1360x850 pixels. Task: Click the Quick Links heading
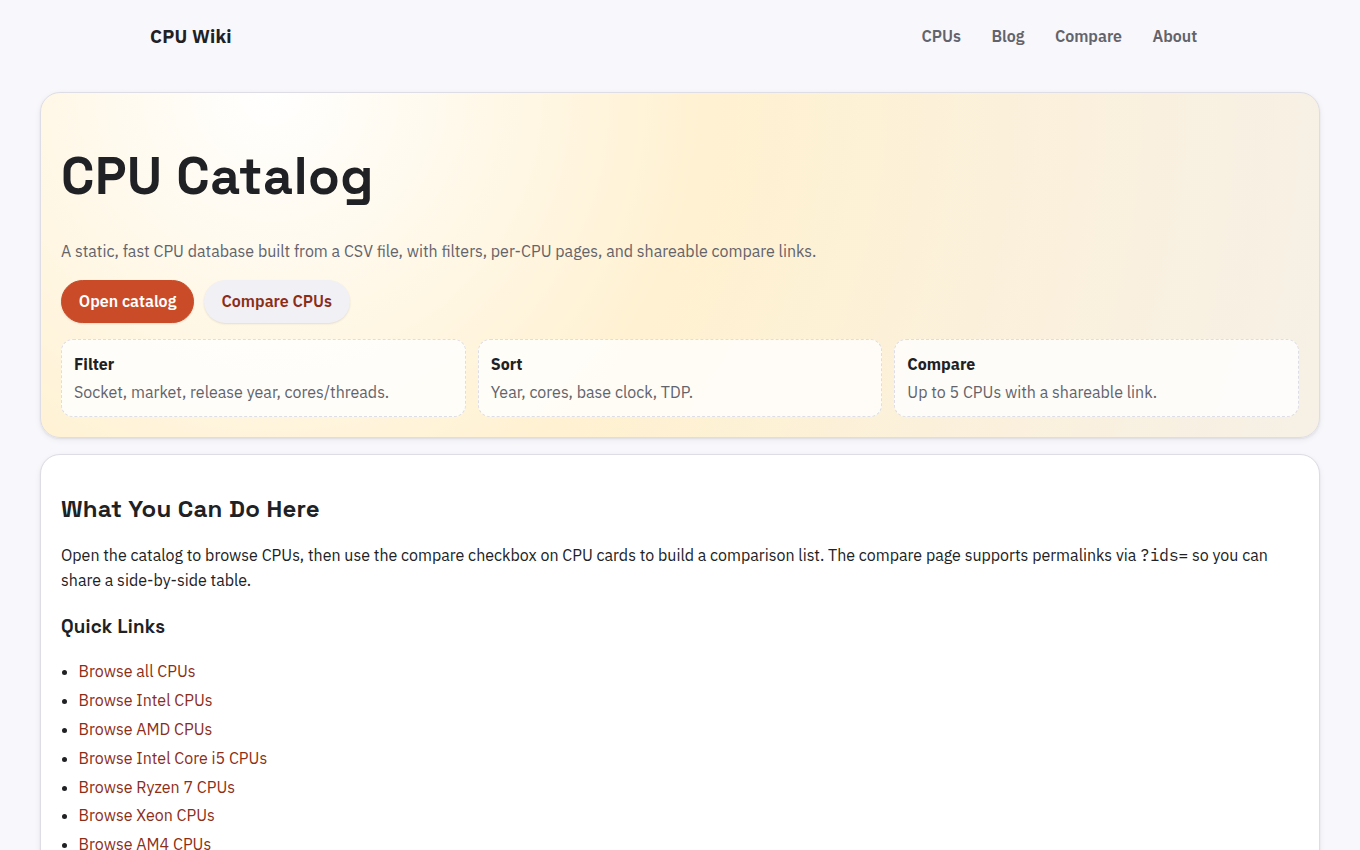pyautogui.click(x=113, y=627)
